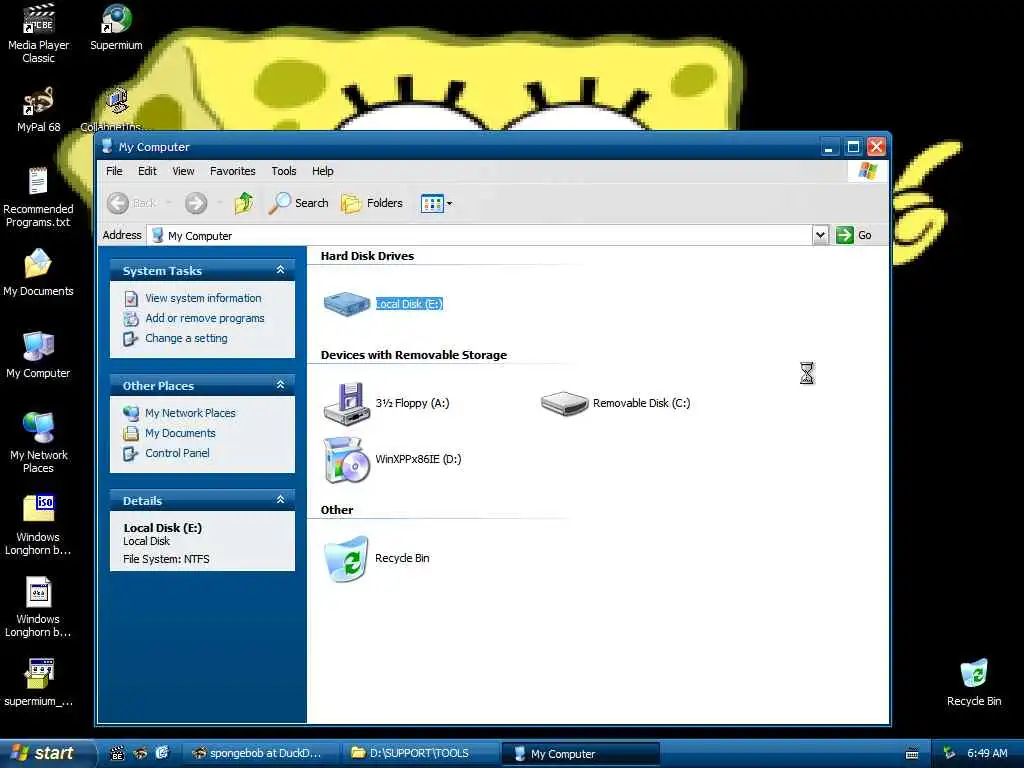Viewport: 1024px width, 768px height.
Task: Select MyPal 68 desktop icon
Action: [39, 110]
